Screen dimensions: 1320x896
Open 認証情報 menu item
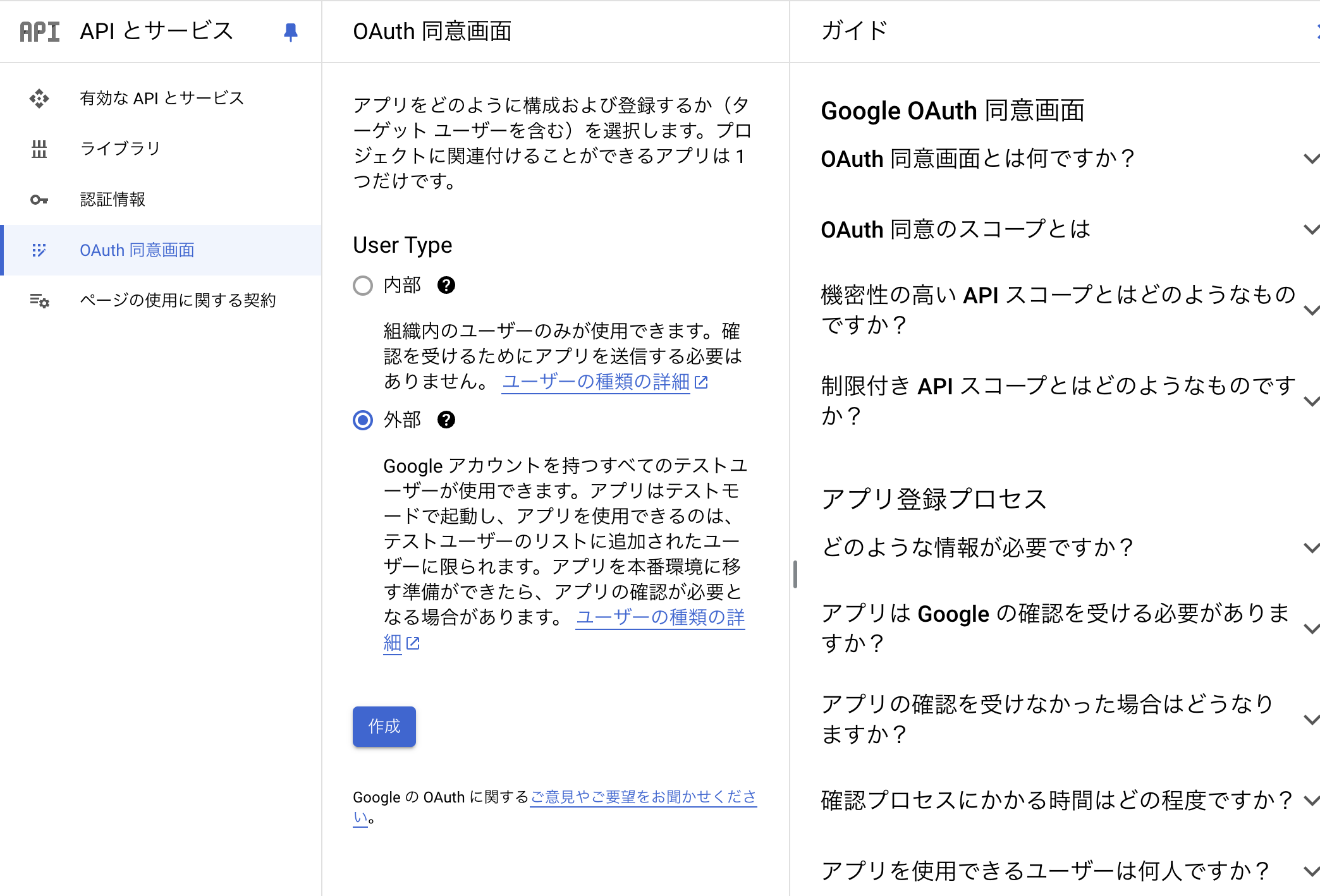coord(161,200)
